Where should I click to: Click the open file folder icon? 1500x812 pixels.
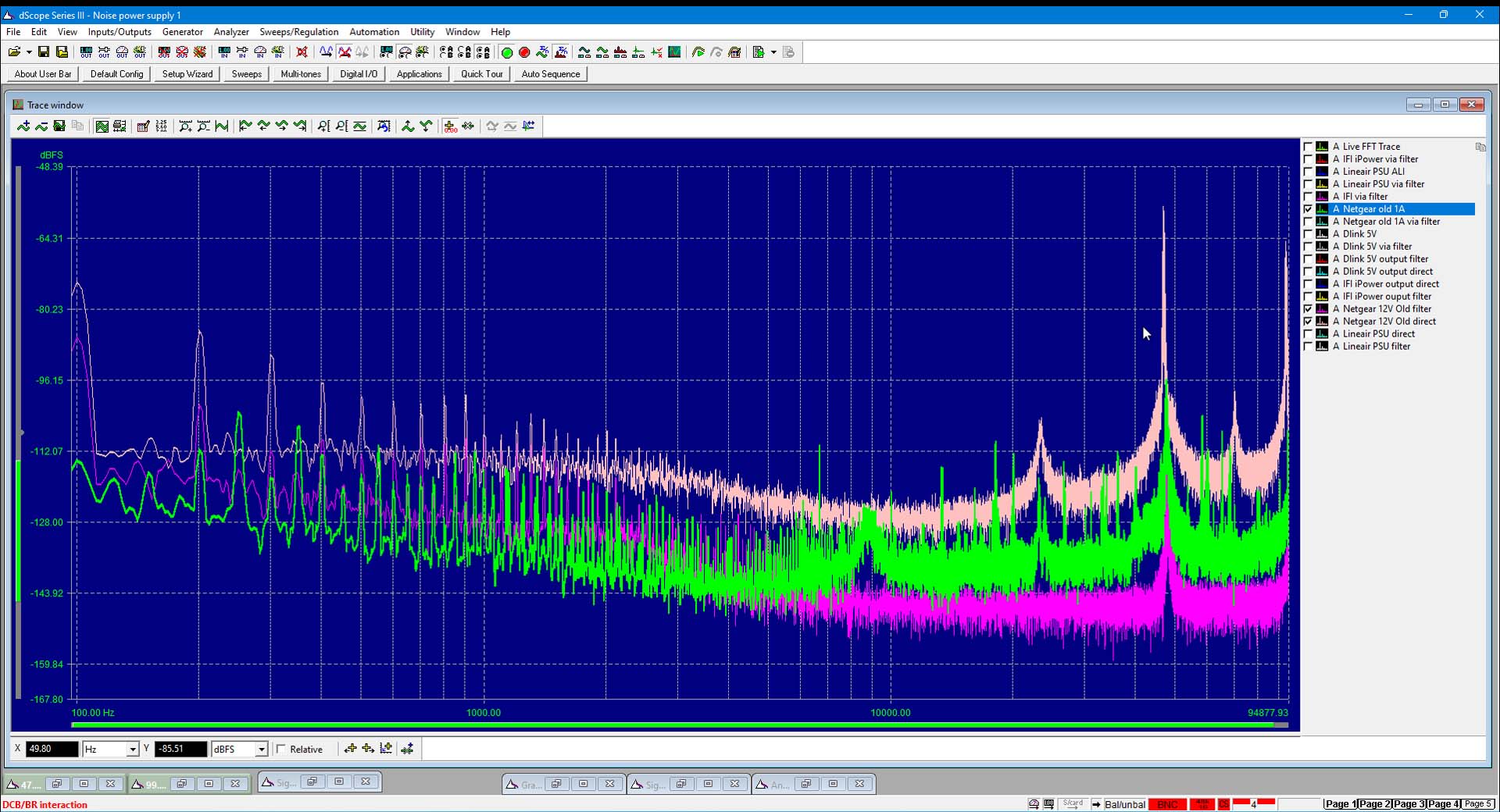(13, 52)
